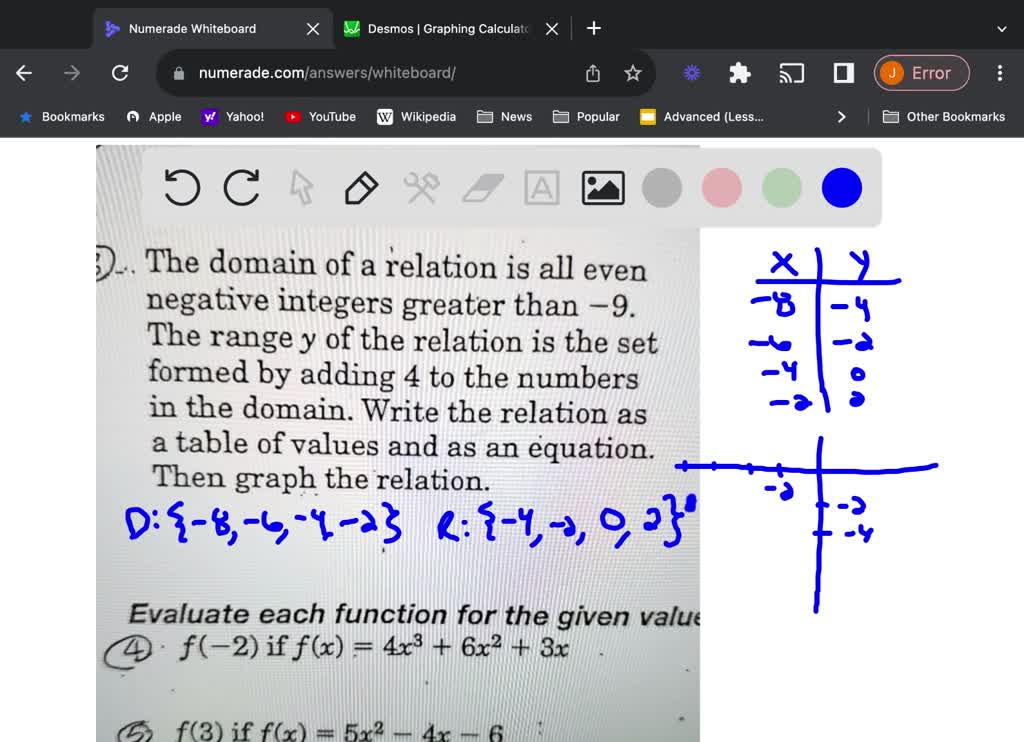The height and width of the screenshot is (742, 1024).
Task: Select the blue color swatch
Action: 841,188
